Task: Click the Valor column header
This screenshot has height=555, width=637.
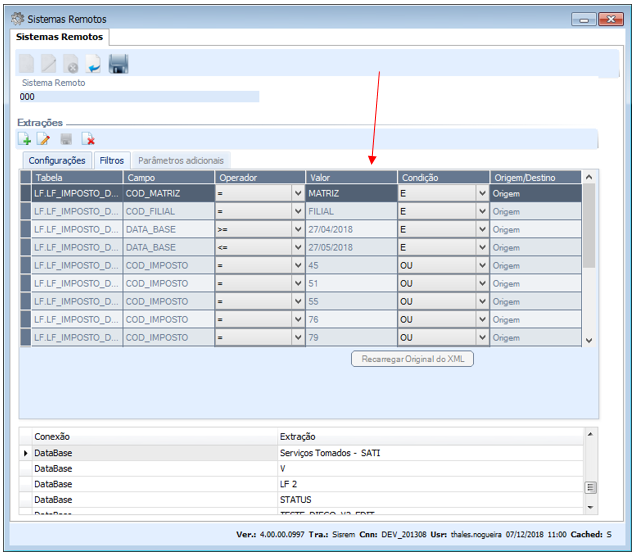Action: tap(351, 177)
